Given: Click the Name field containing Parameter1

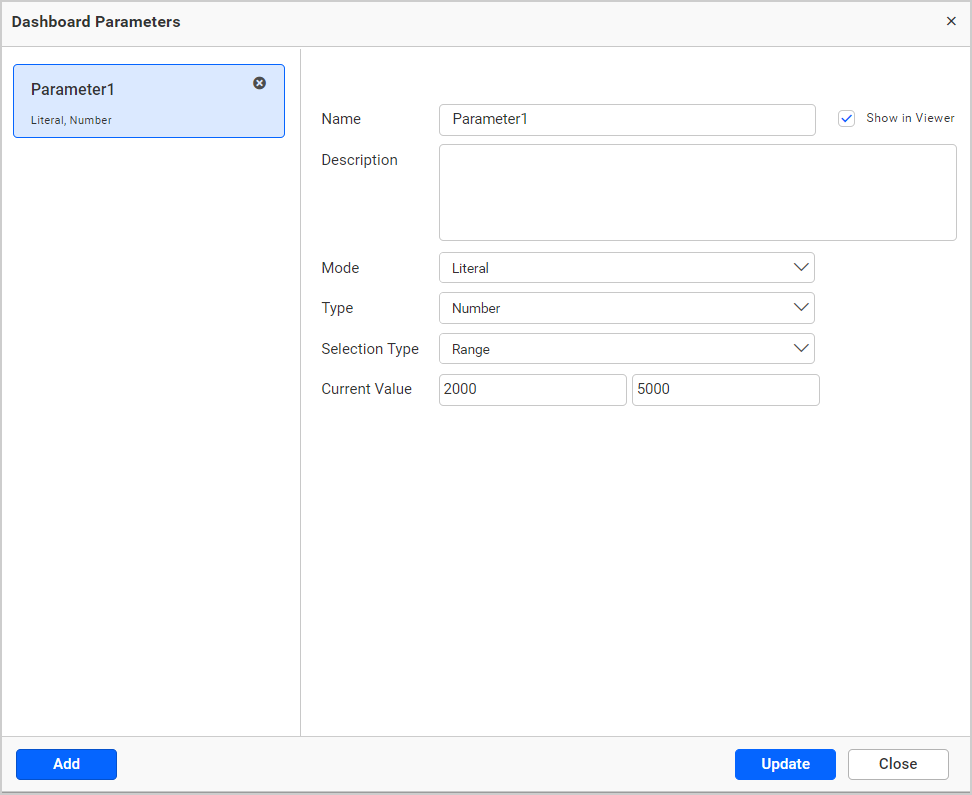Looking at the screenshot, I should point(627,119).
